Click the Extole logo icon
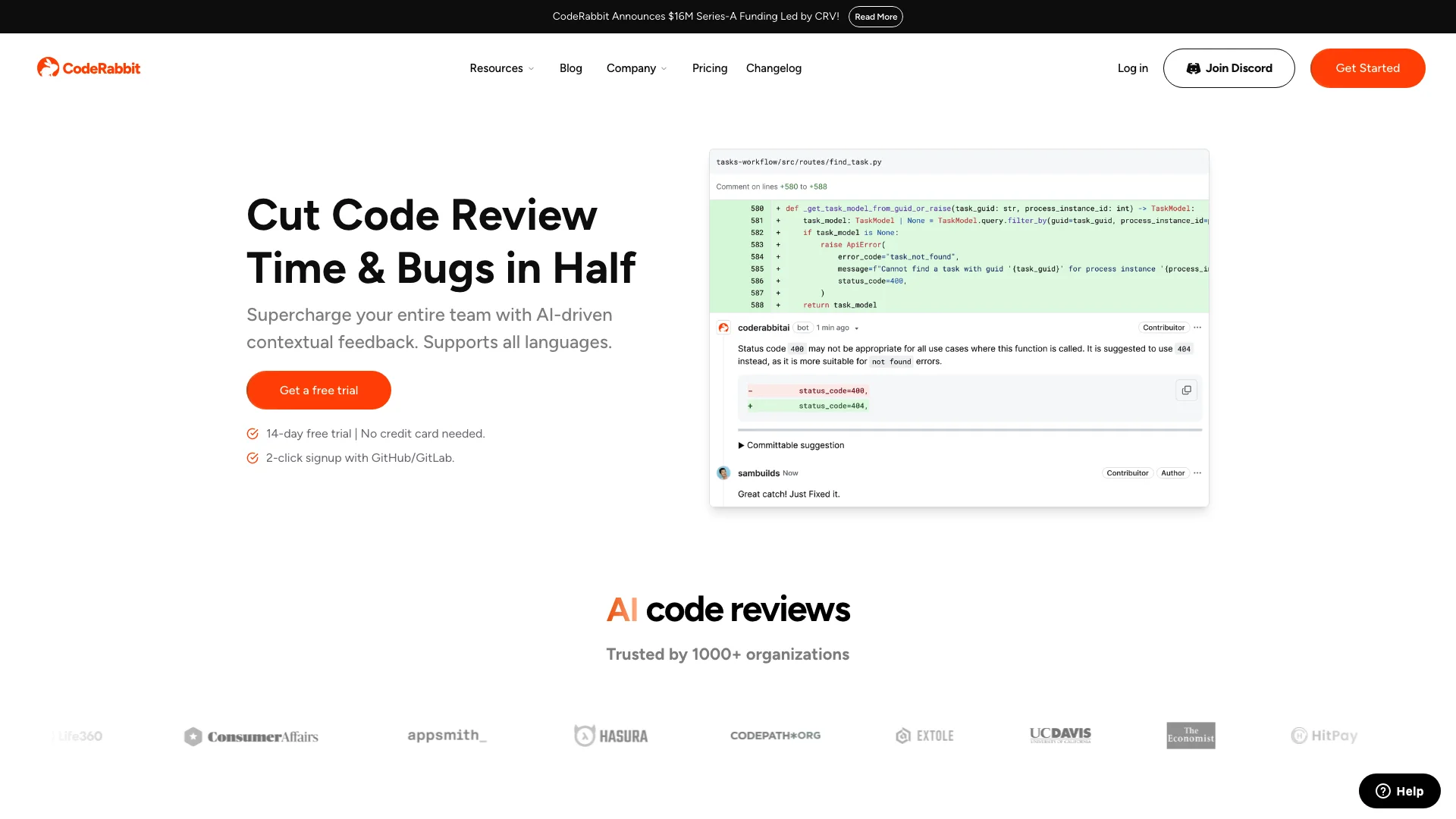Image resolution: width=1456 pixels, height=819 pixels. tap(902, 735)
